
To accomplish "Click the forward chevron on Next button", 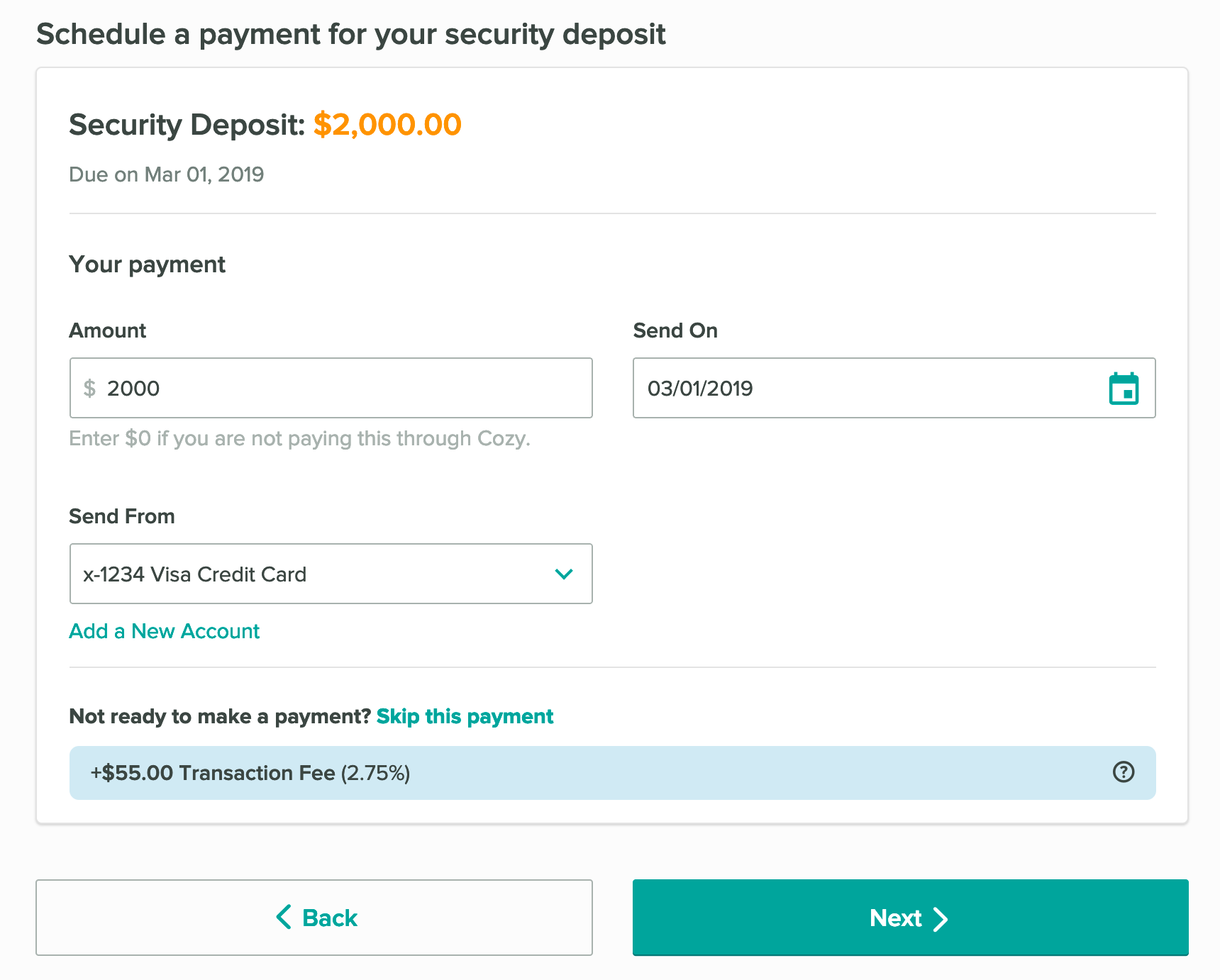I will (x=941, y=918).
